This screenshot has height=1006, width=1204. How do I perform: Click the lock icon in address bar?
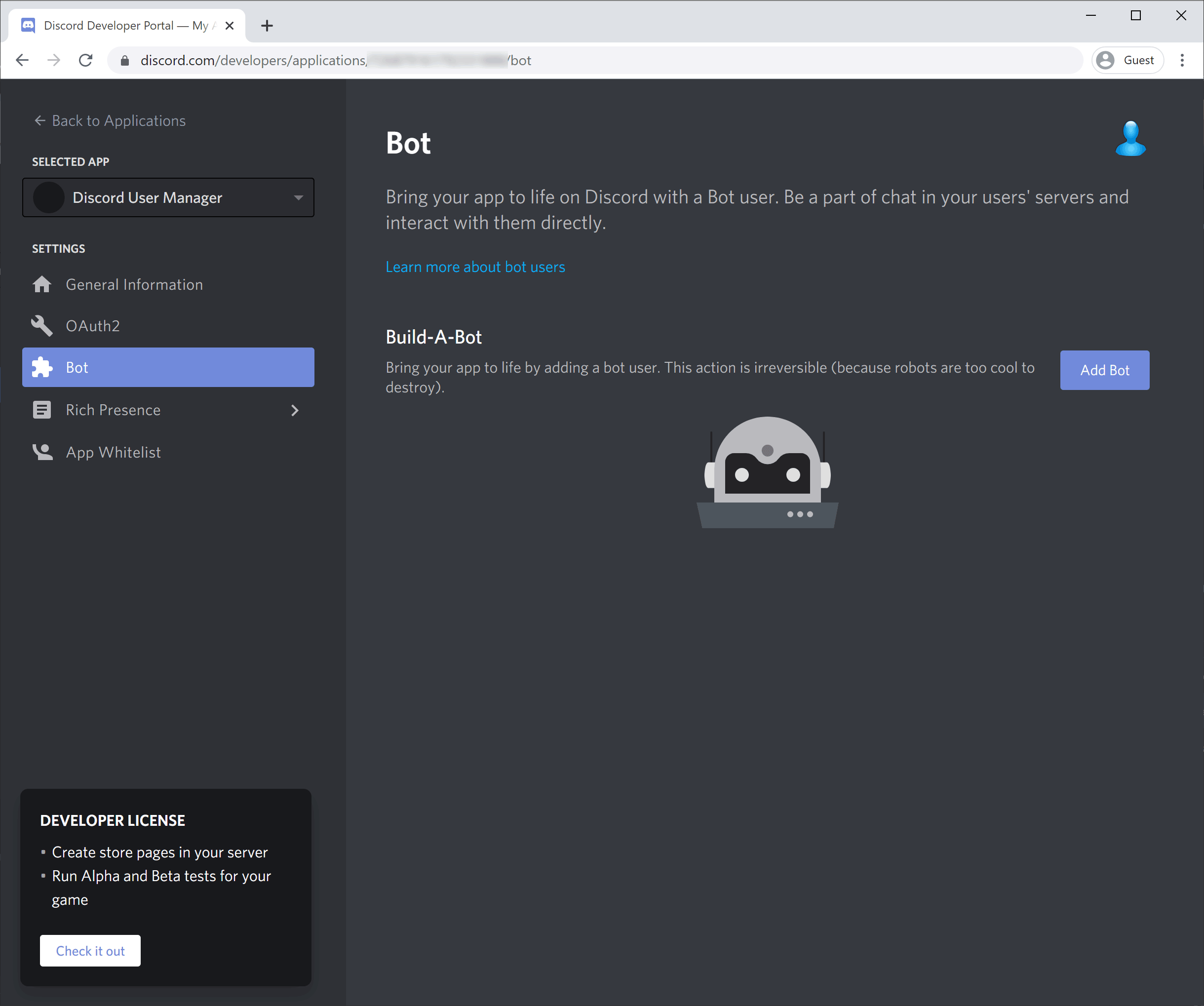pos(124,60)
